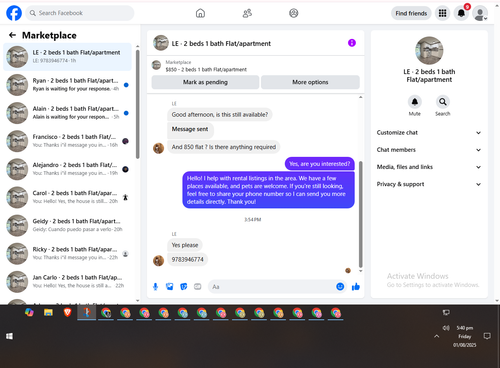Click the taskbar clock showing 5:40 pm
The image size is (500, 368).
tap(465, 336)
